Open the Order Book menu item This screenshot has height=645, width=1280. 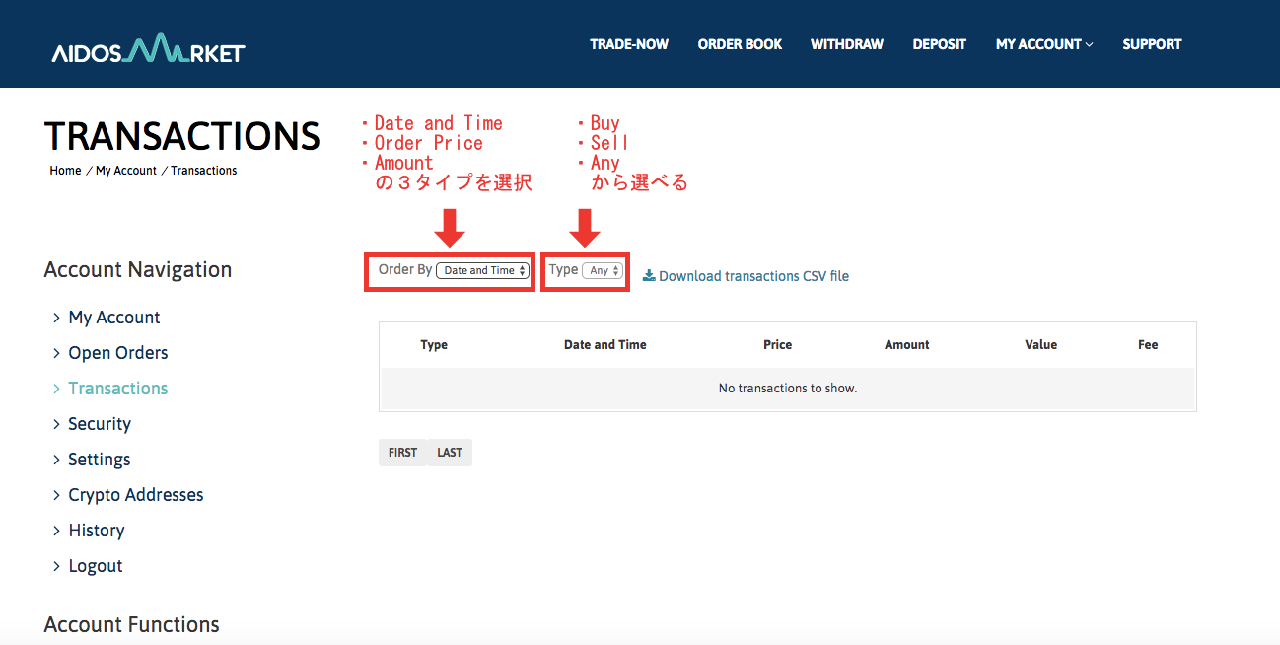(740, 44)
